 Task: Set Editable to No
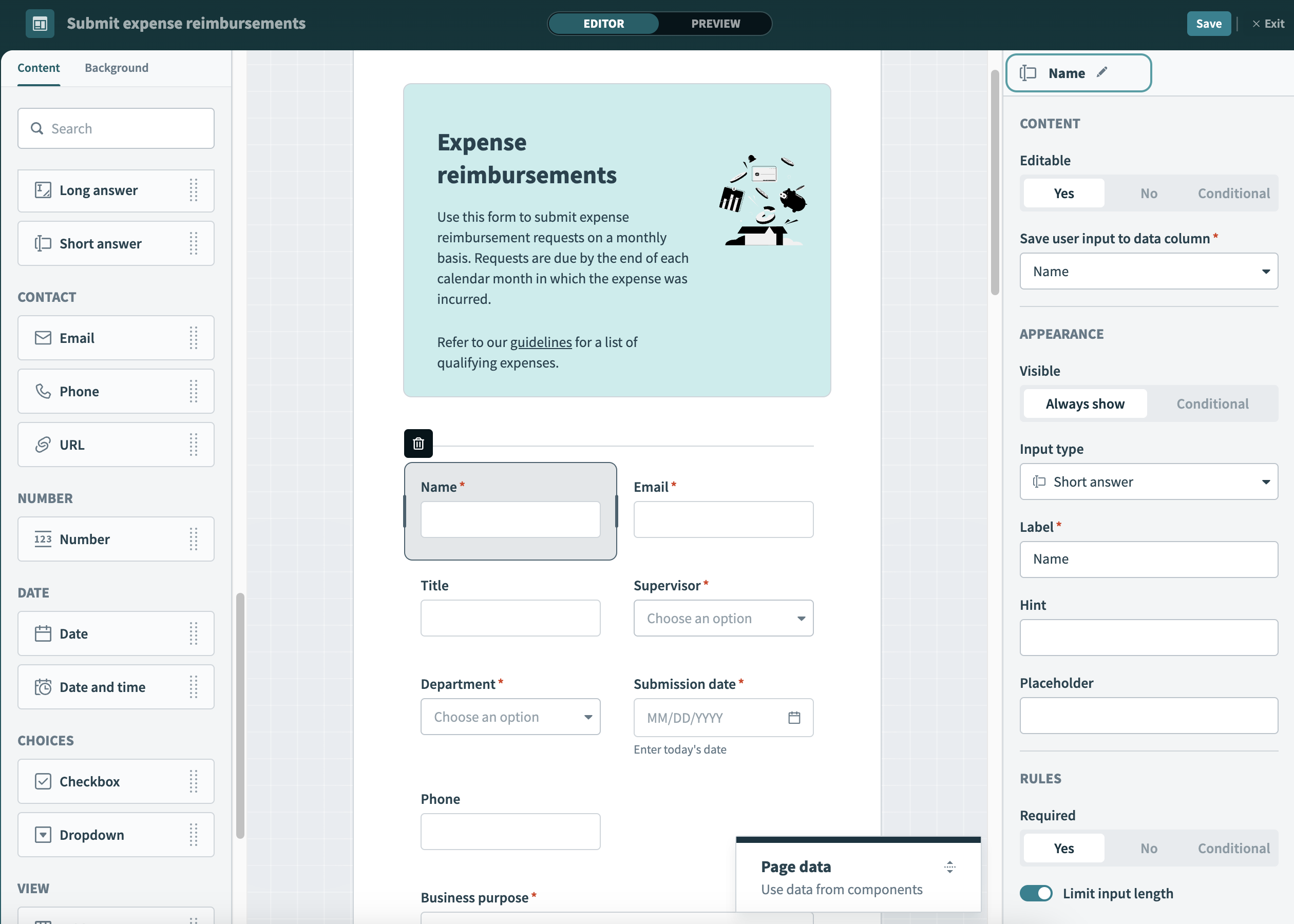[x=1148, y=194]
